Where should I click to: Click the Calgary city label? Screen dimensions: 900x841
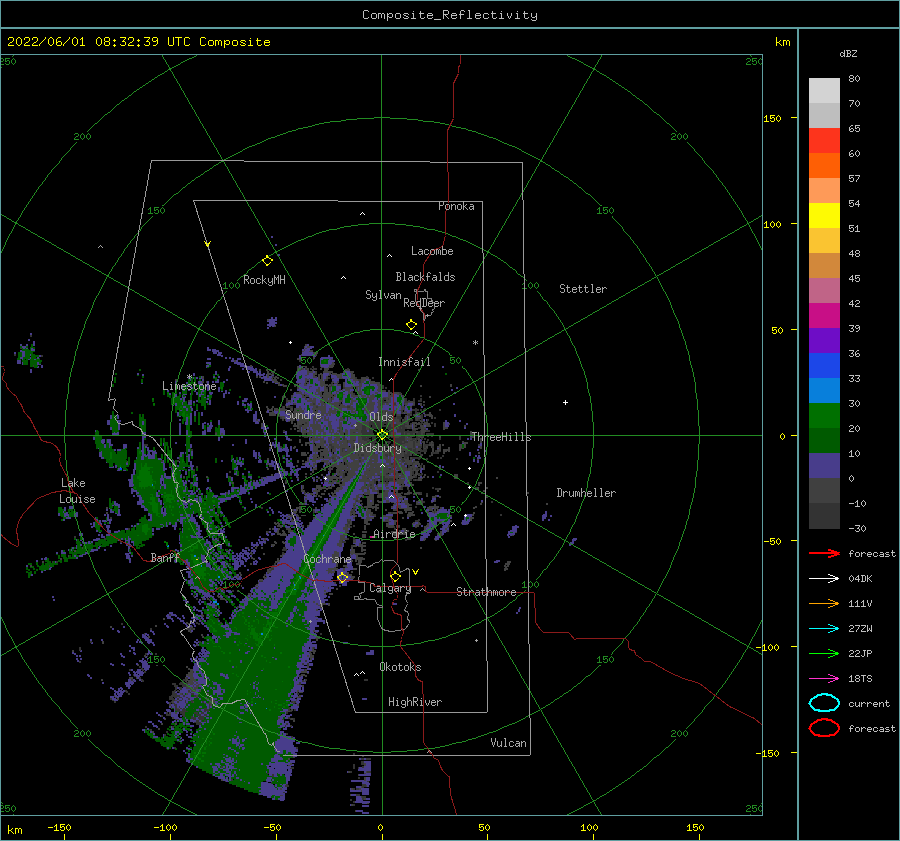[x=390, y=588]
